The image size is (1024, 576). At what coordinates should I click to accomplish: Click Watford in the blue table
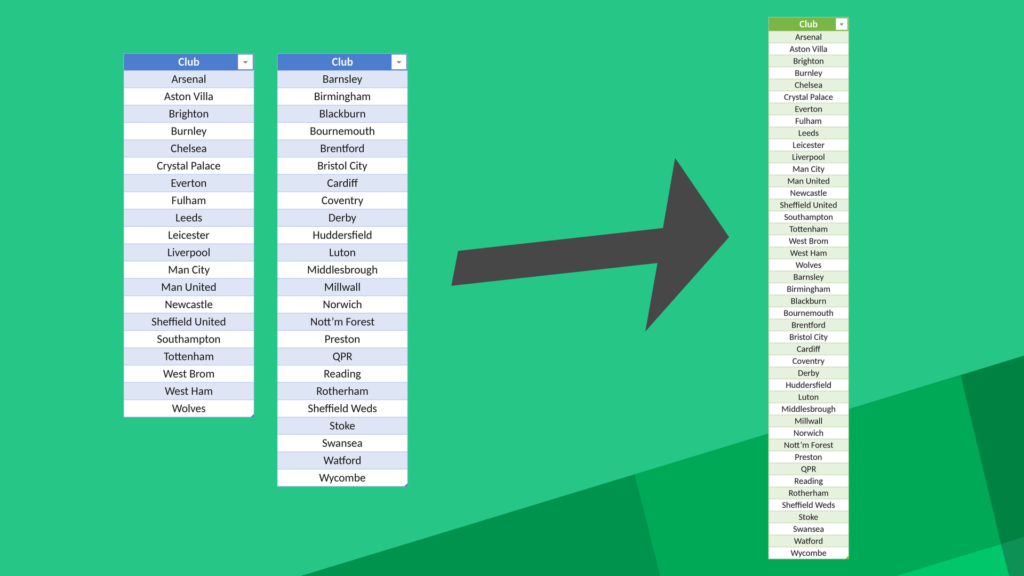tap(342, 460)
